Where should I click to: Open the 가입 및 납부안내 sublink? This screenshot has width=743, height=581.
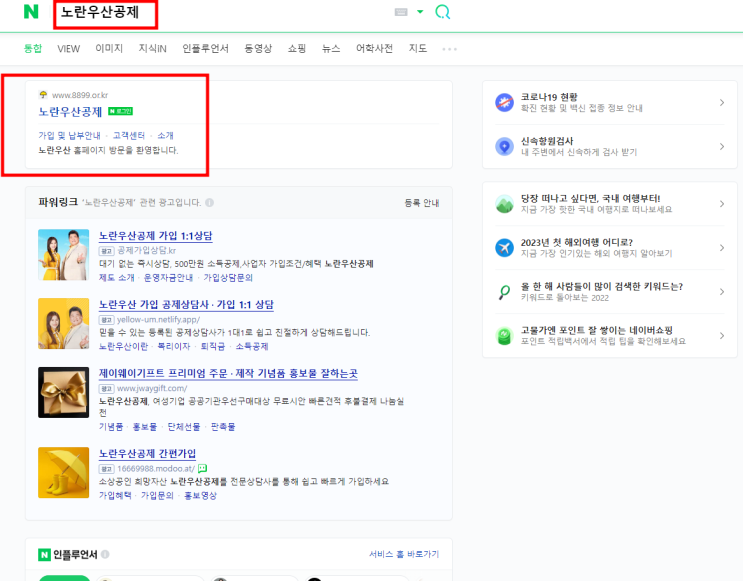[70, 136]
